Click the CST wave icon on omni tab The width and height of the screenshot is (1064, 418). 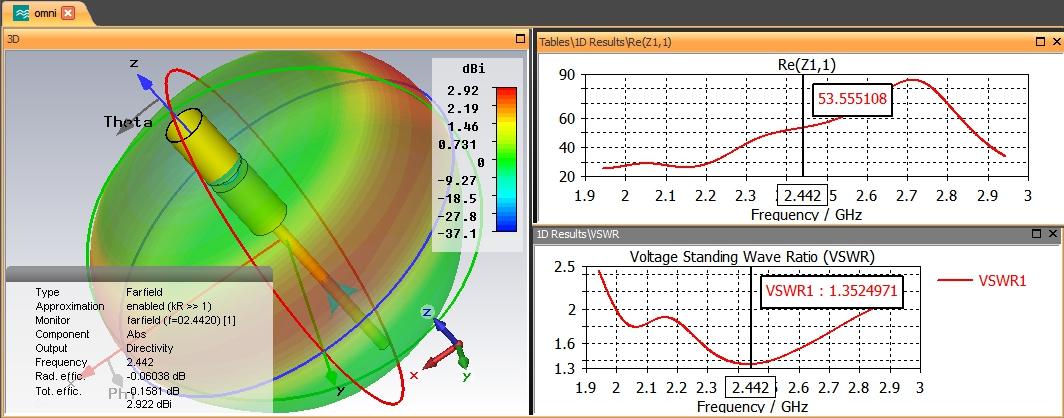click(x=22, y=13)
